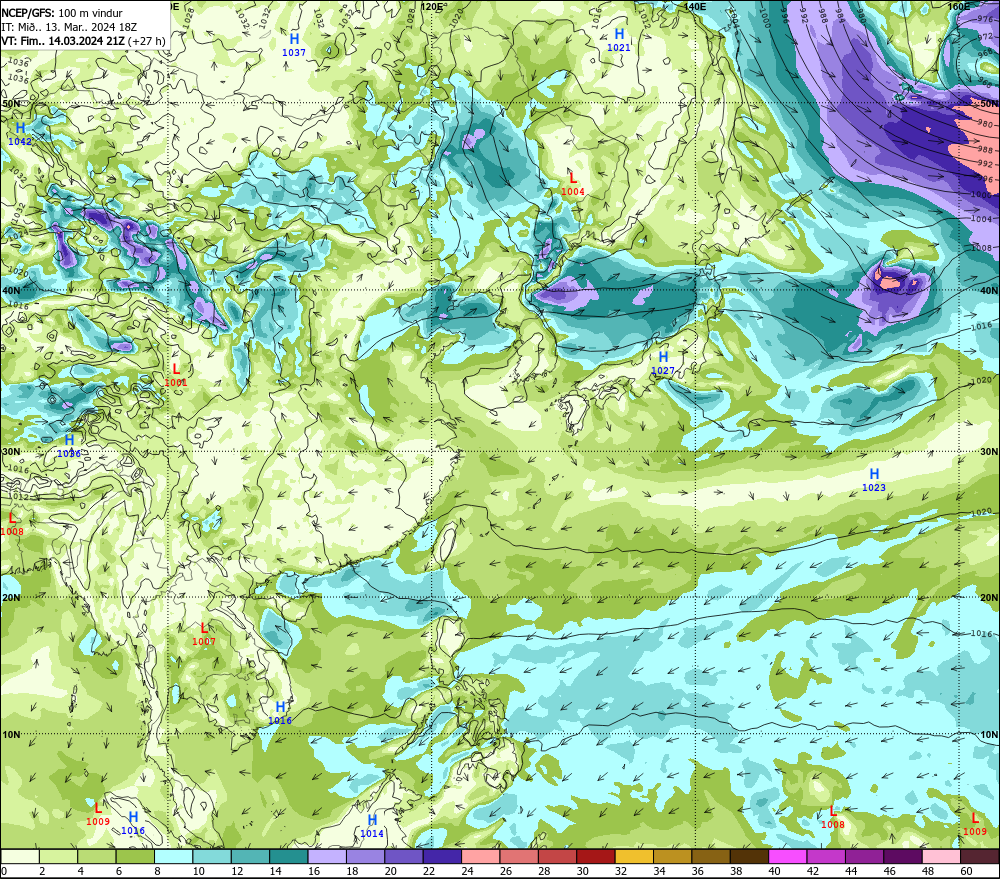Viewport: 1000px width, 879px height.
Task: Select the lavender 16–18 legend swatch
Action: (x=327, y=856)
